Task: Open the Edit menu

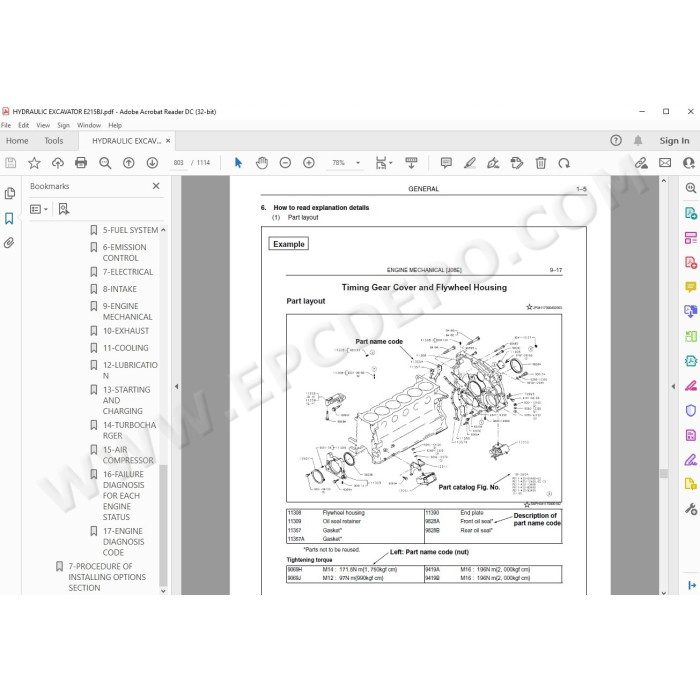Action: [x=24, y=125]
